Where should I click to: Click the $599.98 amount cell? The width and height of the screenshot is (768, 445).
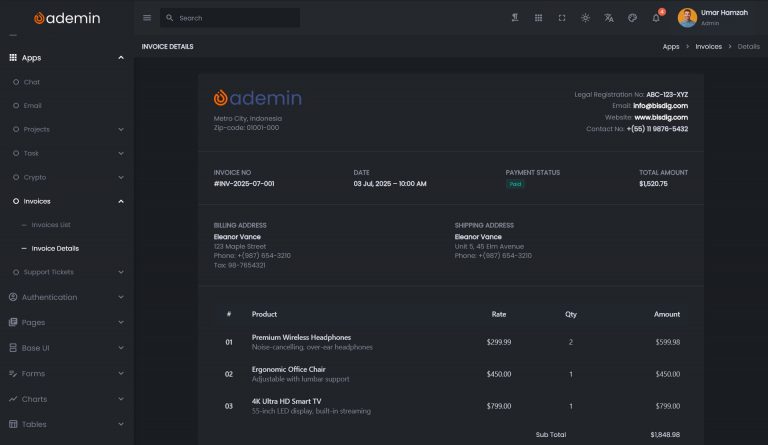[668, 342]
